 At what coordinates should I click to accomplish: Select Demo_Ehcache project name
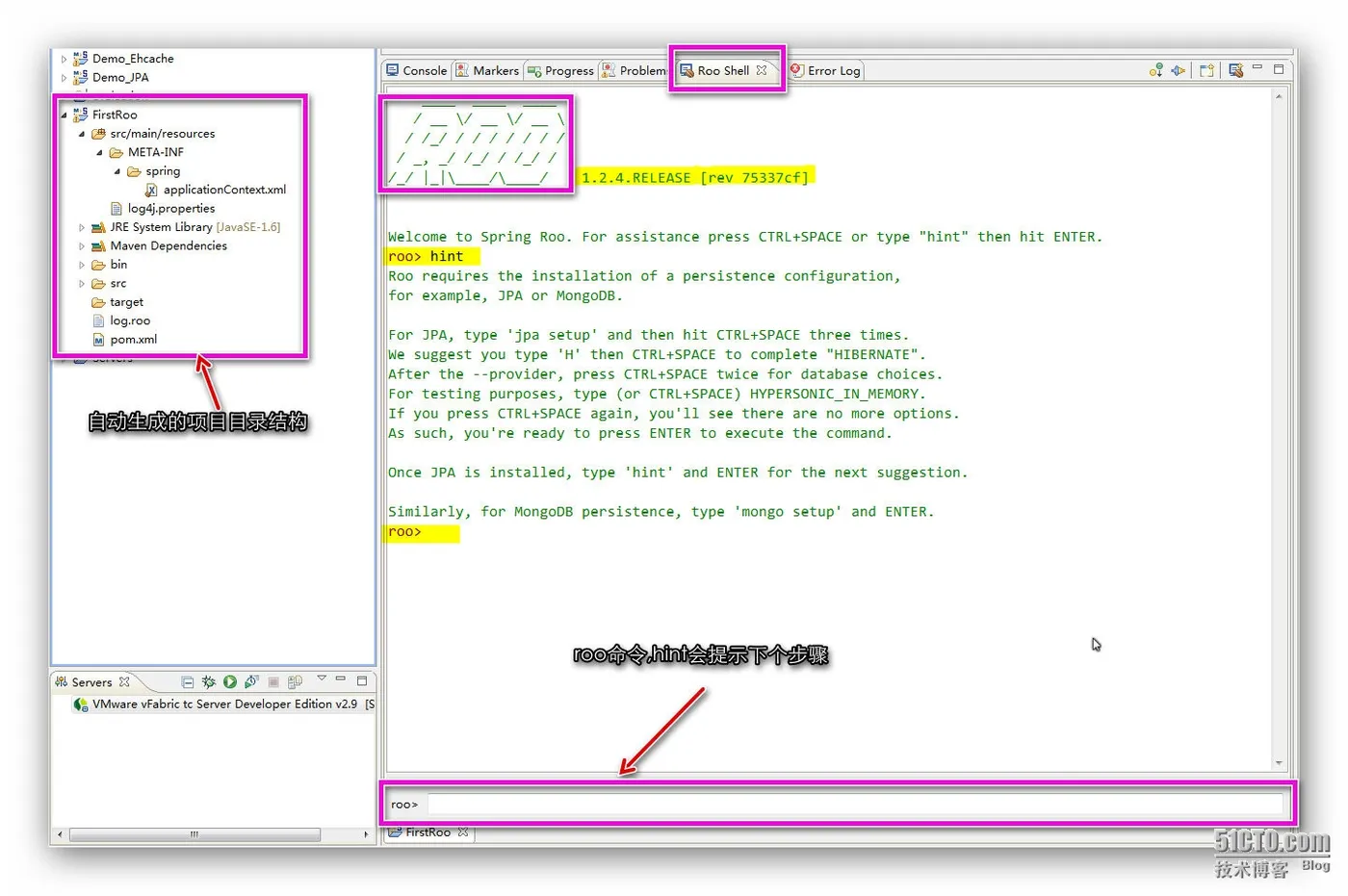(133, 59)
